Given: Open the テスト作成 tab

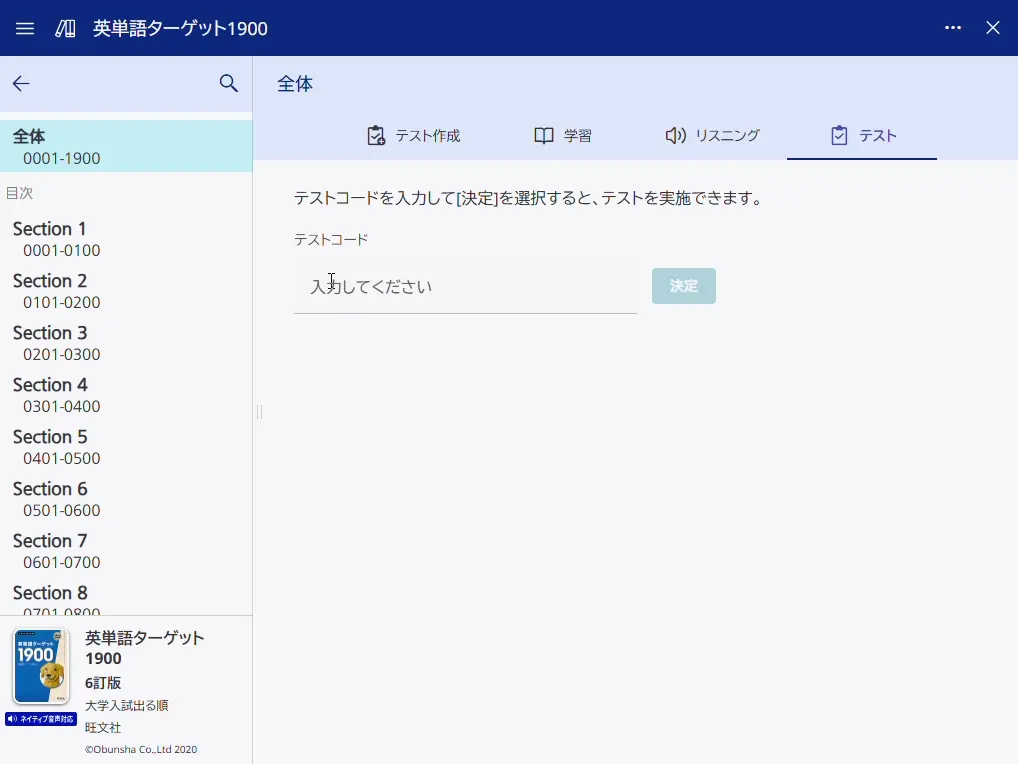Looking at the screenshot, I should click(x=413, y=135).
